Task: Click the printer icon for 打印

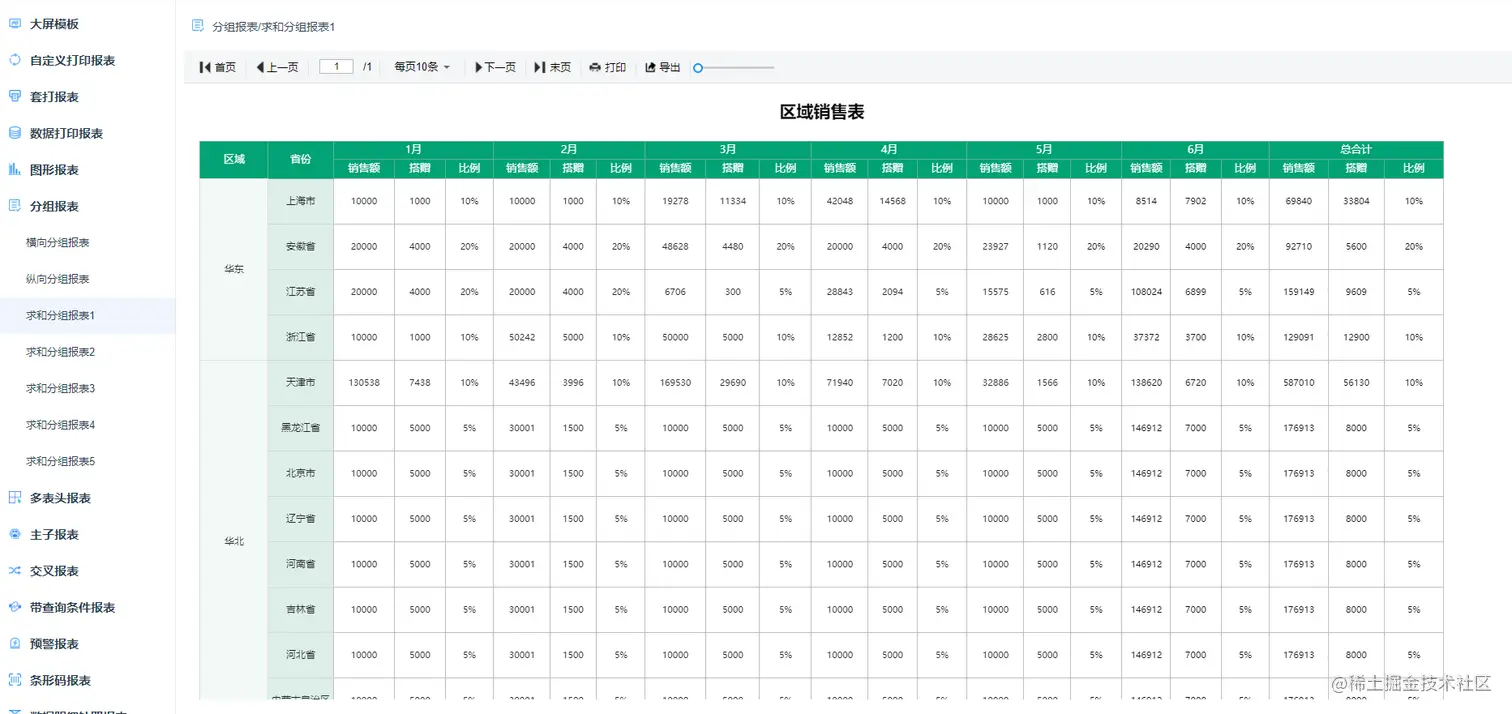Action: pos(595,67)
